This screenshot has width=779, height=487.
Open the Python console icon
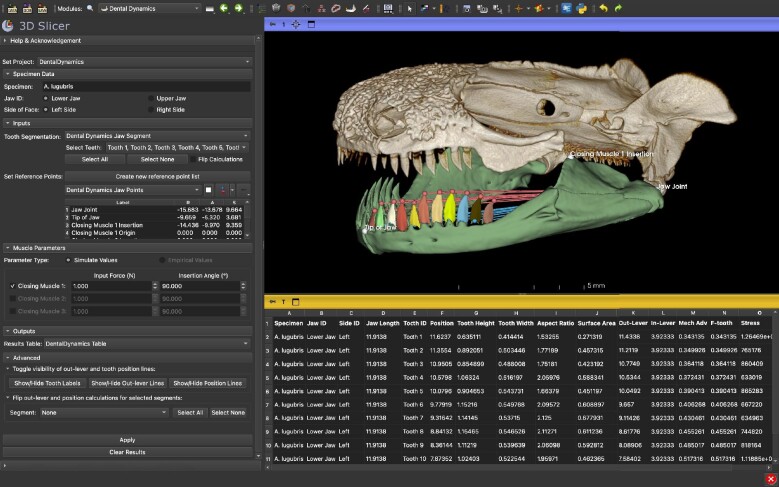pyautogui.click(x=581, y=8)
